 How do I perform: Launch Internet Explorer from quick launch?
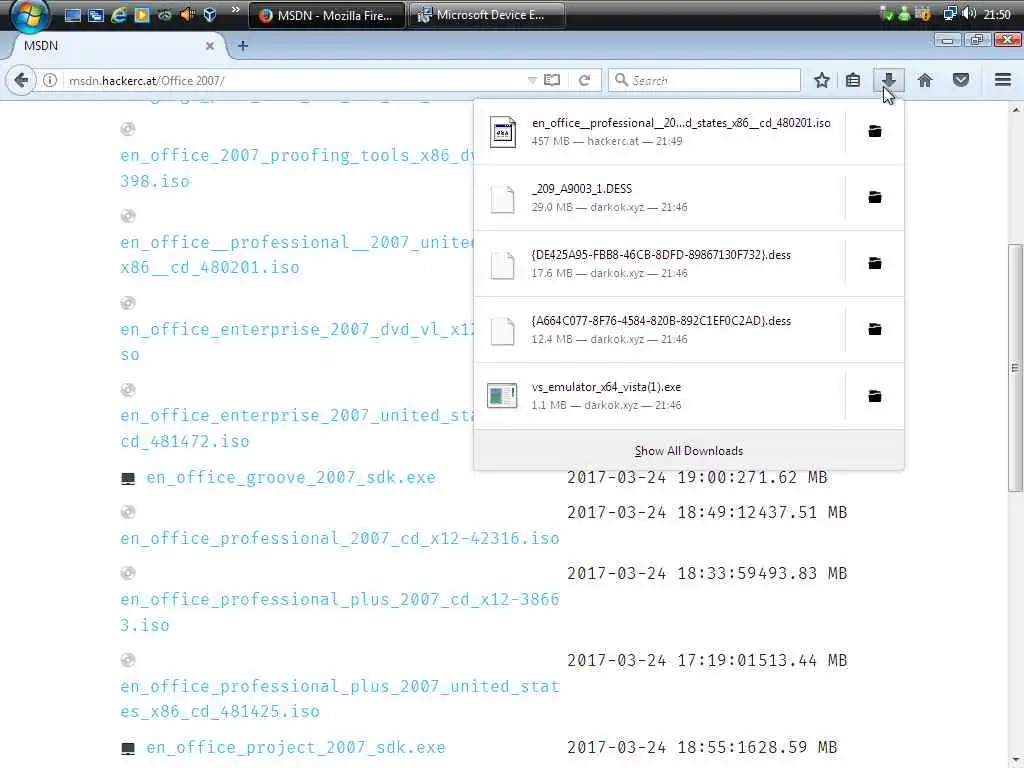click(x=118, y=15)
